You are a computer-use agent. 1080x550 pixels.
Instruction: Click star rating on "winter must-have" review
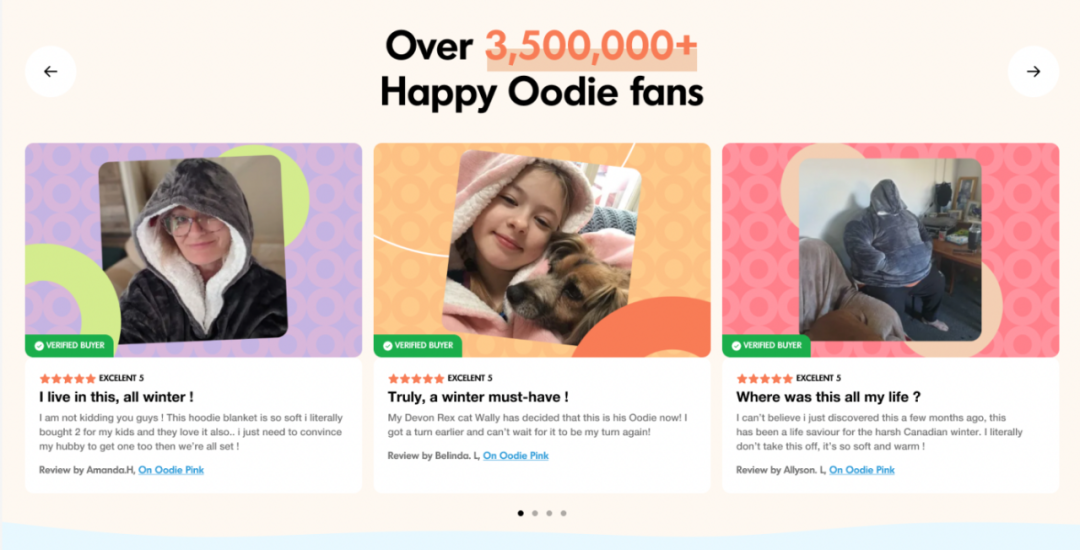416,379
